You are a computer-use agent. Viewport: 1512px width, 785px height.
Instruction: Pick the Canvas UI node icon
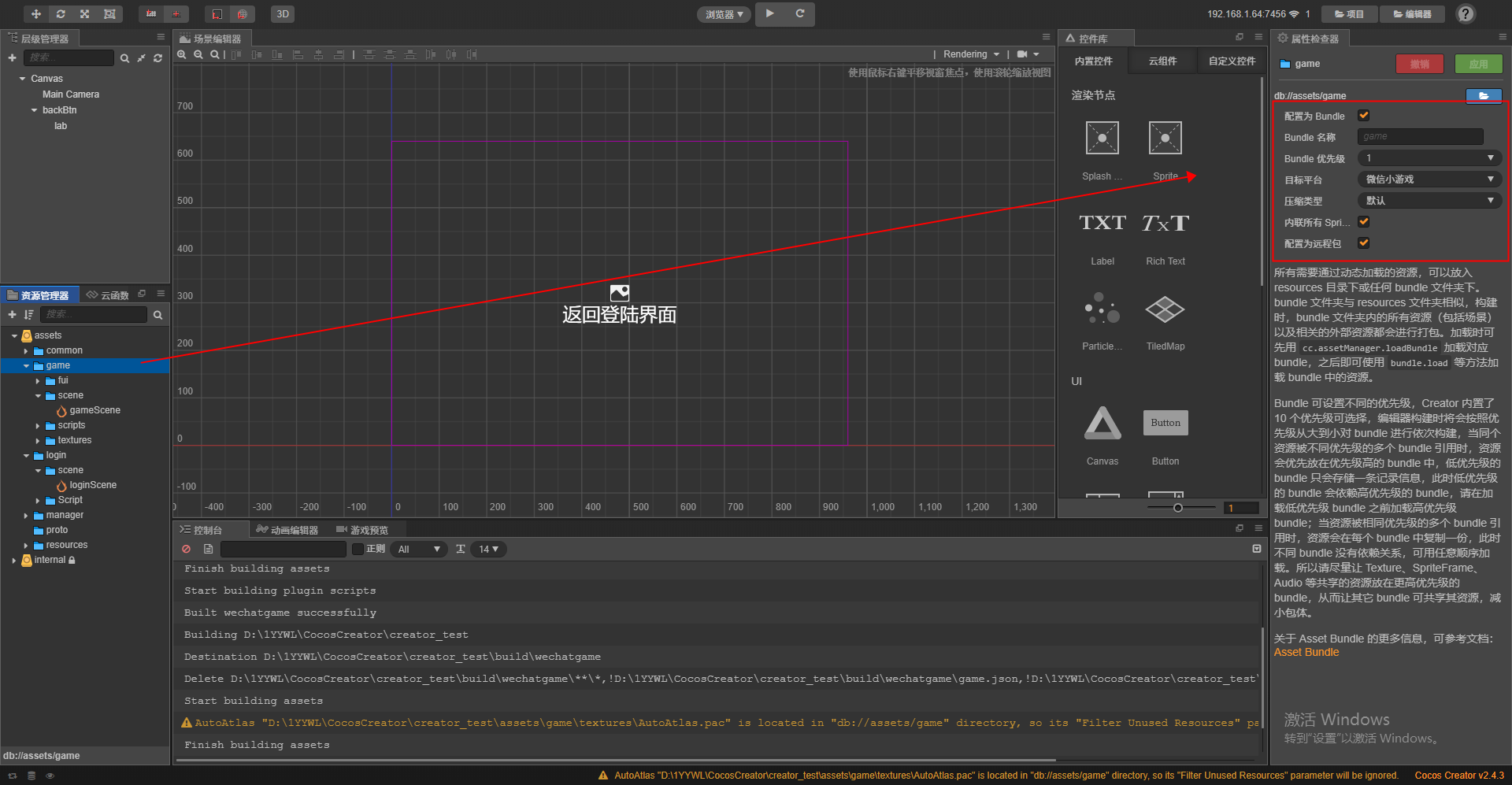pyautogui.click(x=1102, y=423)
